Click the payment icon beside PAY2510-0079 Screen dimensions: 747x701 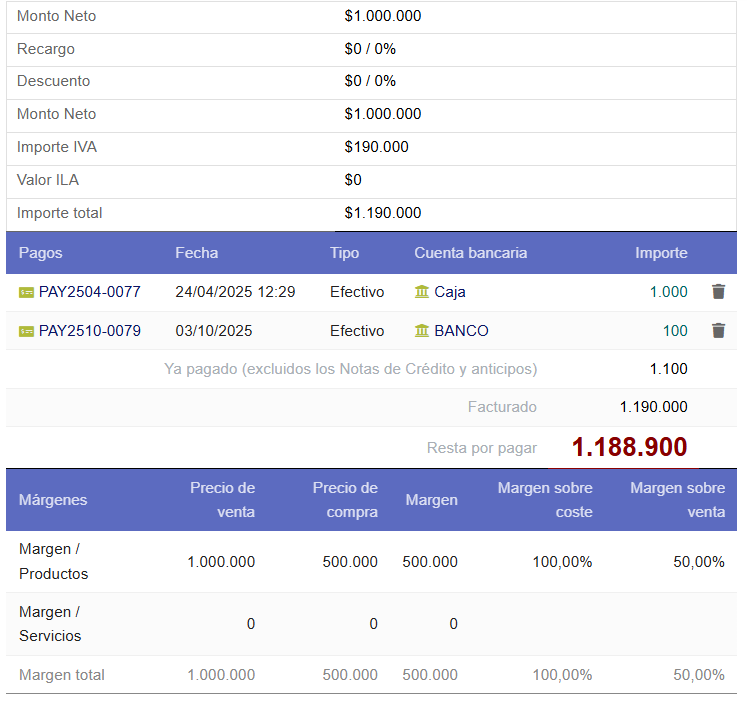26,331
